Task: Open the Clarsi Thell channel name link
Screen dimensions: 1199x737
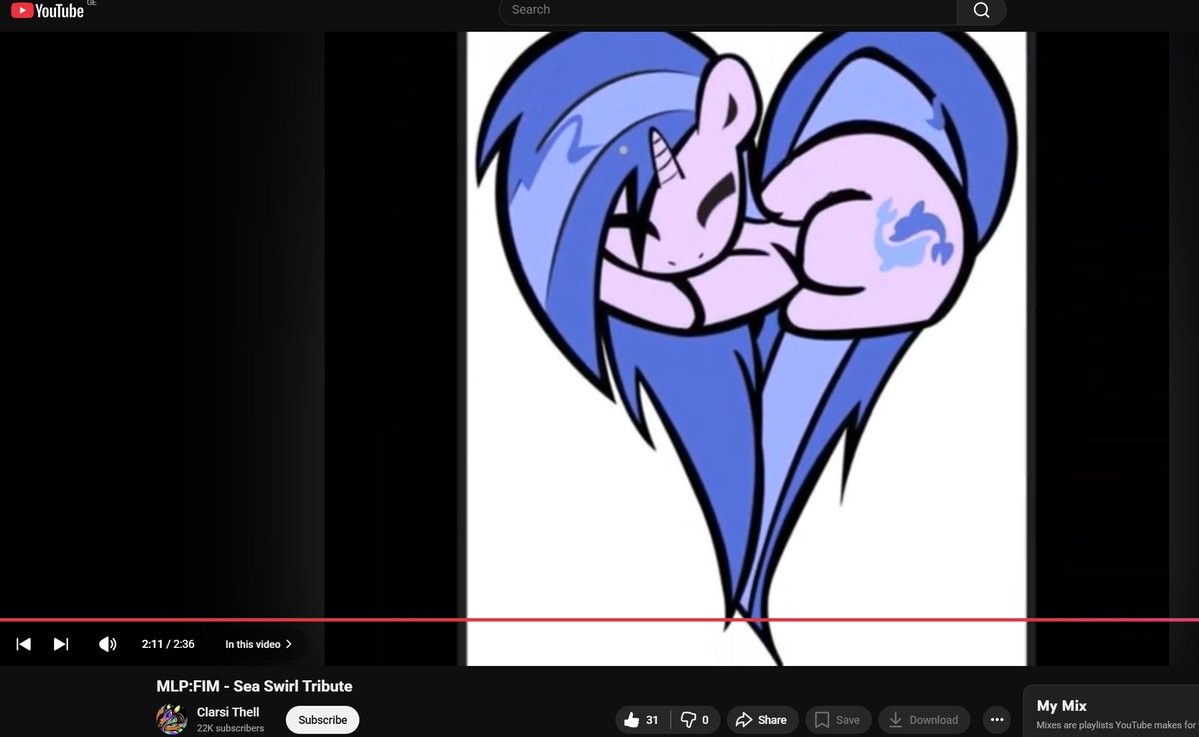Action: pos(228,712)
